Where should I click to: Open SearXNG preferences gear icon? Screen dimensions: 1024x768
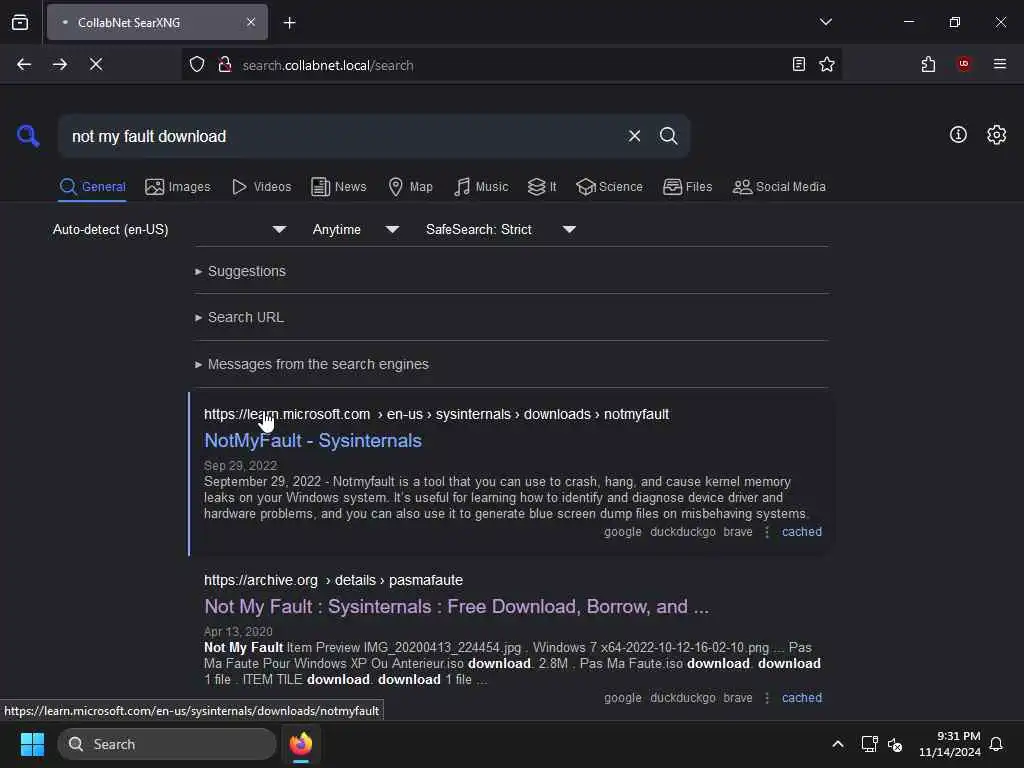click(x=996, y=135)
